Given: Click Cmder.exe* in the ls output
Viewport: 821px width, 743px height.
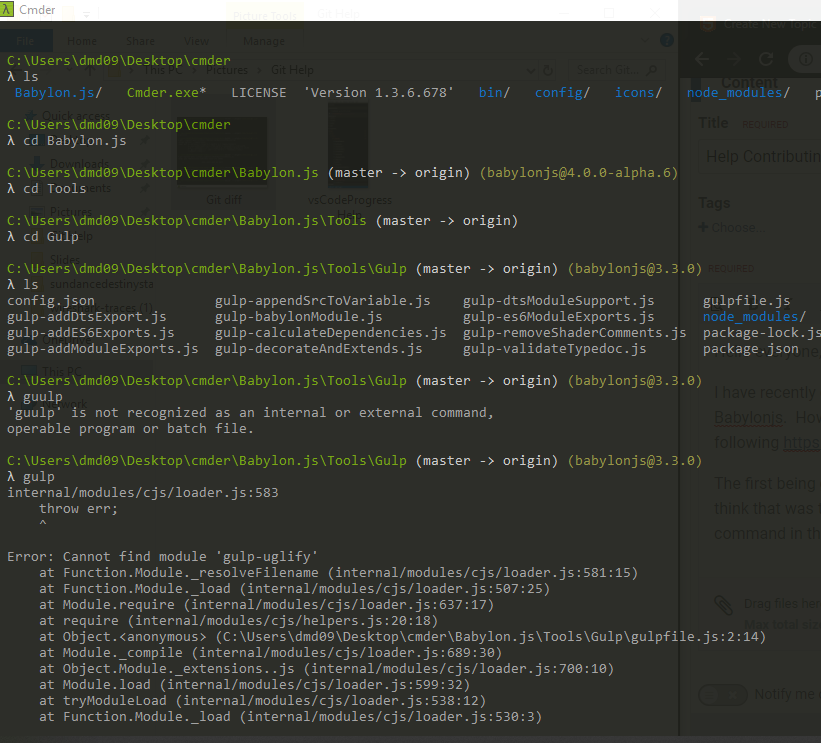Looking at the screenshot, I should pos(167,93).
